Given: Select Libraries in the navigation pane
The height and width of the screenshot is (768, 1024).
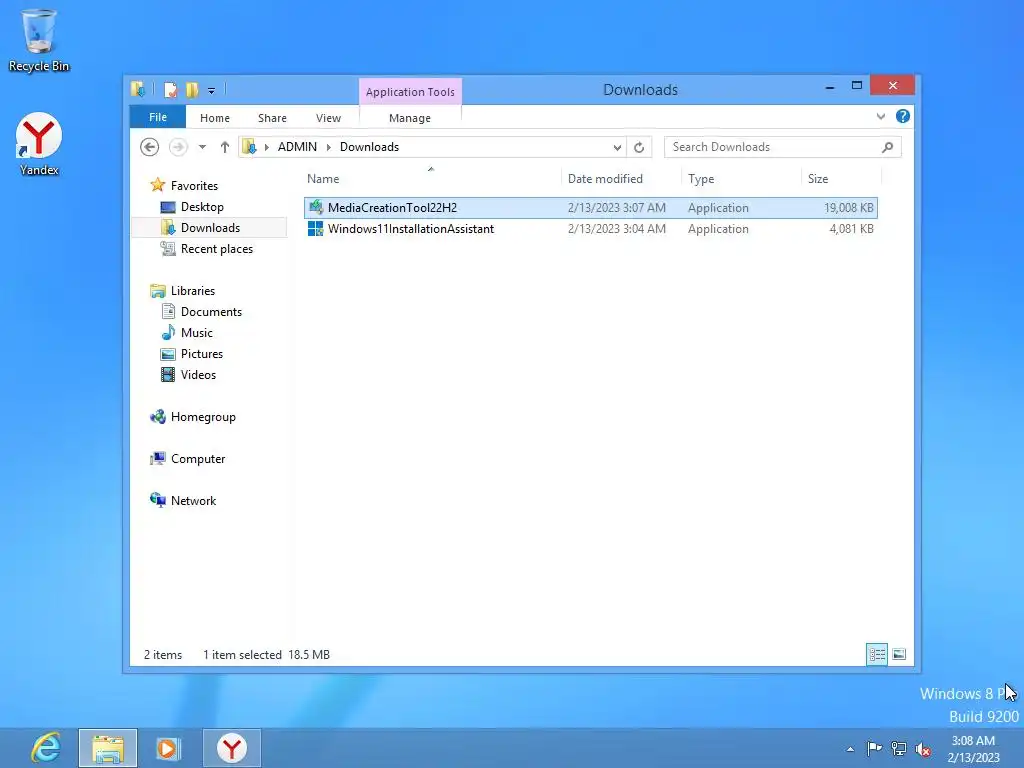Looking at the screenshot, I should [x=193, y=291].
